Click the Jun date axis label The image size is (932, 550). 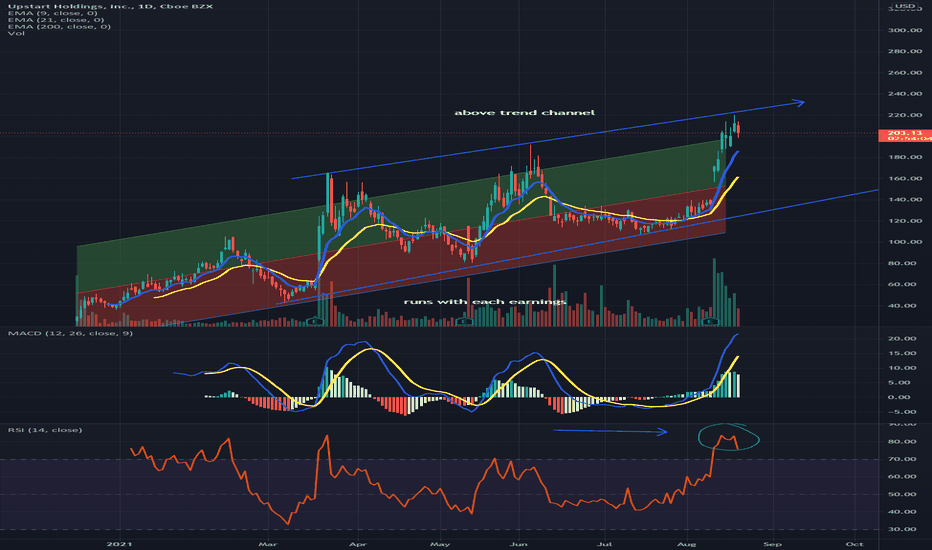(x=519, y=544)
